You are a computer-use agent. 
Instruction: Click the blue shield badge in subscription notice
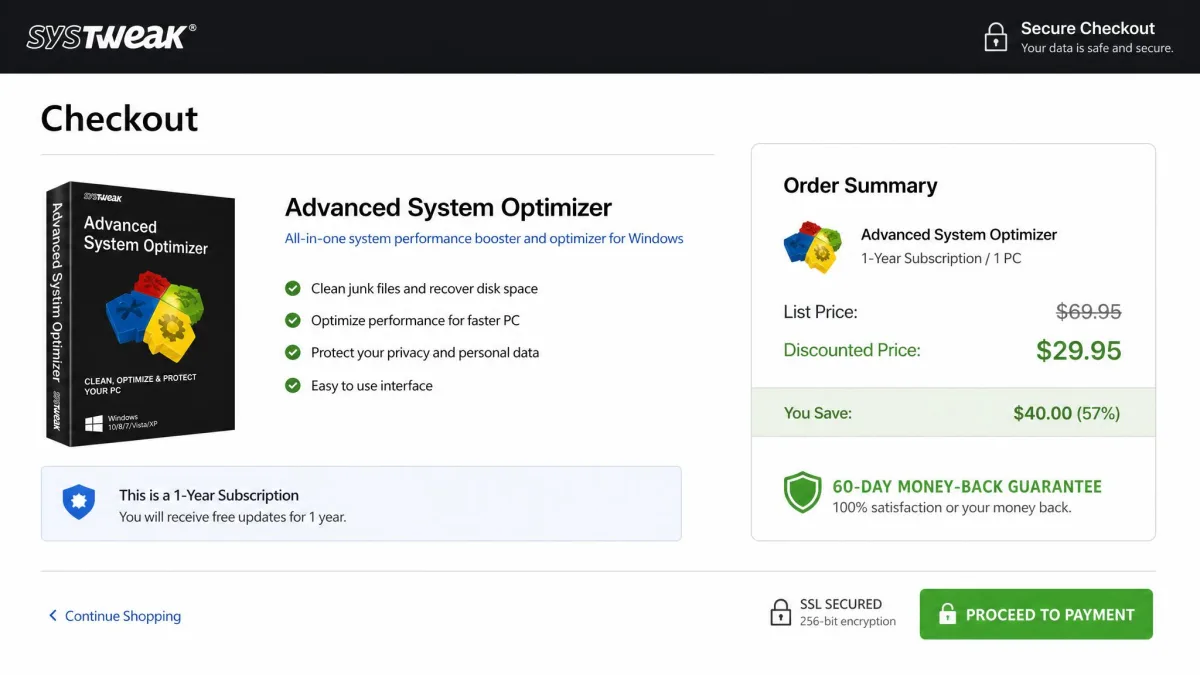[x=79, y=502]
